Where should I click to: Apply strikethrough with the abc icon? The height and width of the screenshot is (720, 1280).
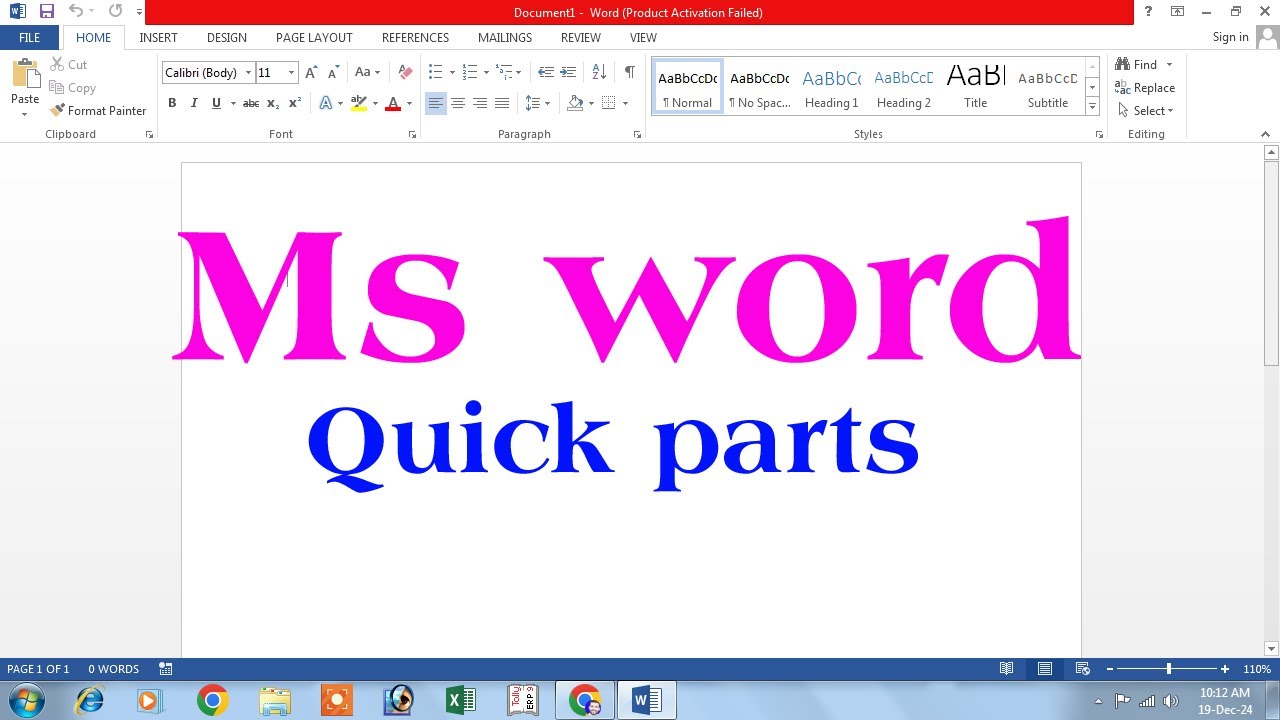point(251,103)
